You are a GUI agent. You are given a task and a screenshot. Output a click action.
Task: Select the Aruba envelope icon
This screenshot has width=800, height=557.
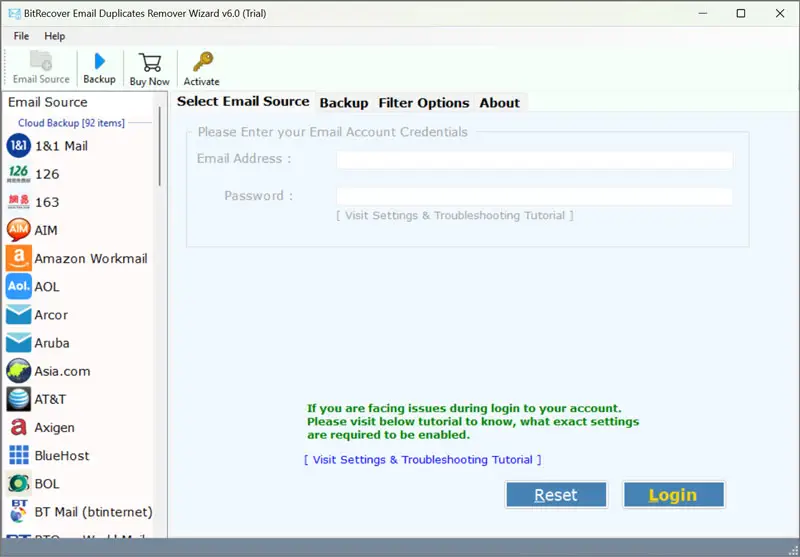point(18,343)
